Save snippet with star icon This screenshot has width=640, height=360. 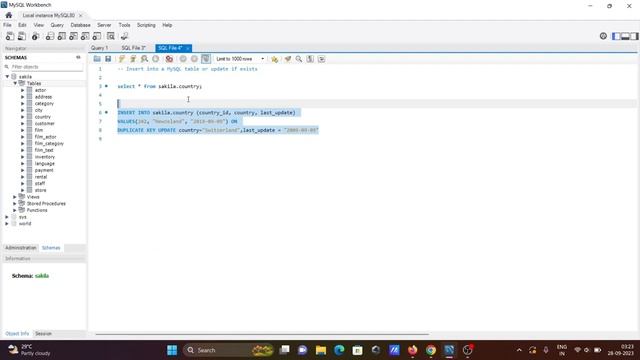(x=274, y=59)
